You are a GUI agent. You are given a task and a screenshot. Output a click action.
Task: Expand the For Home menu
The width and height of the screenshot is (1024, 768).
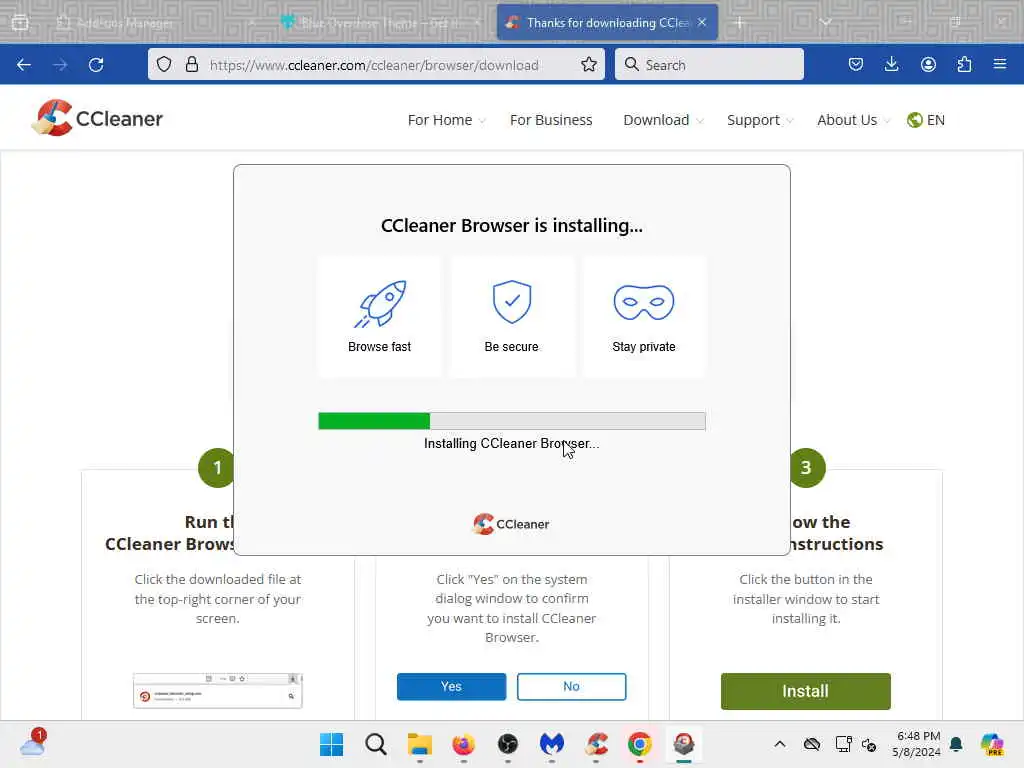pyautogui.click(x=447, y=120)
